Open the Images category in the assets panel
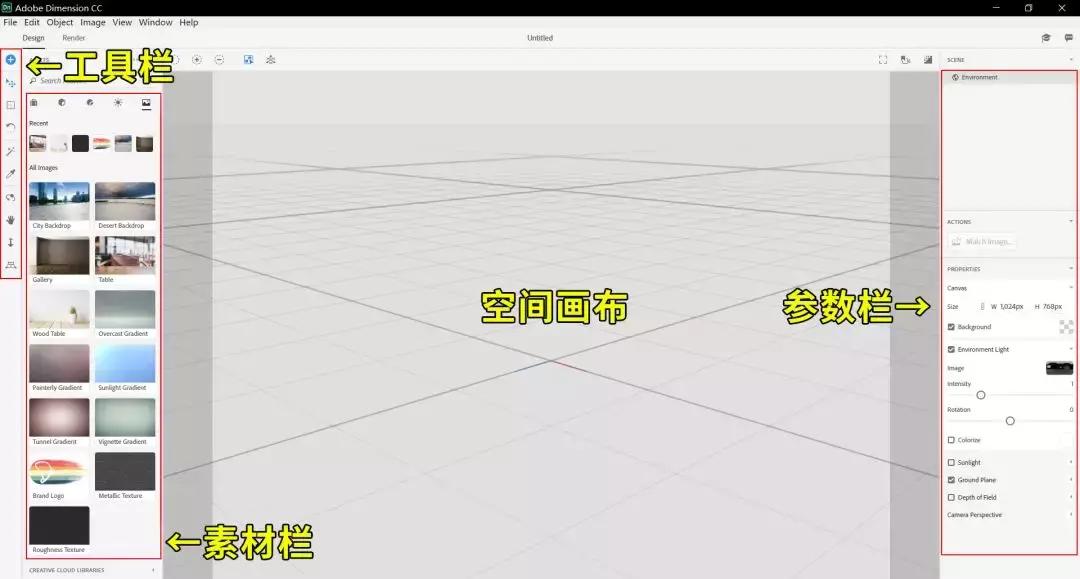The width and height of the screenshot is (1080, 579). (x=147, y=102)
